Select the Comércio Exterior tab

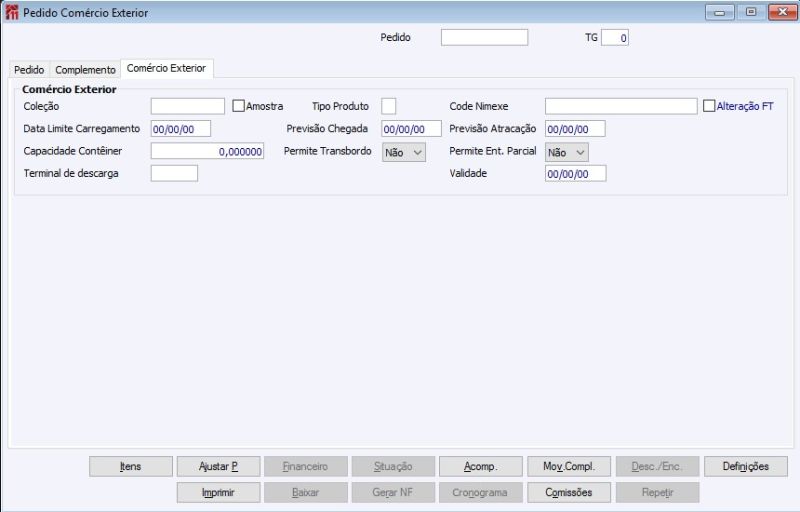[166, 68]
